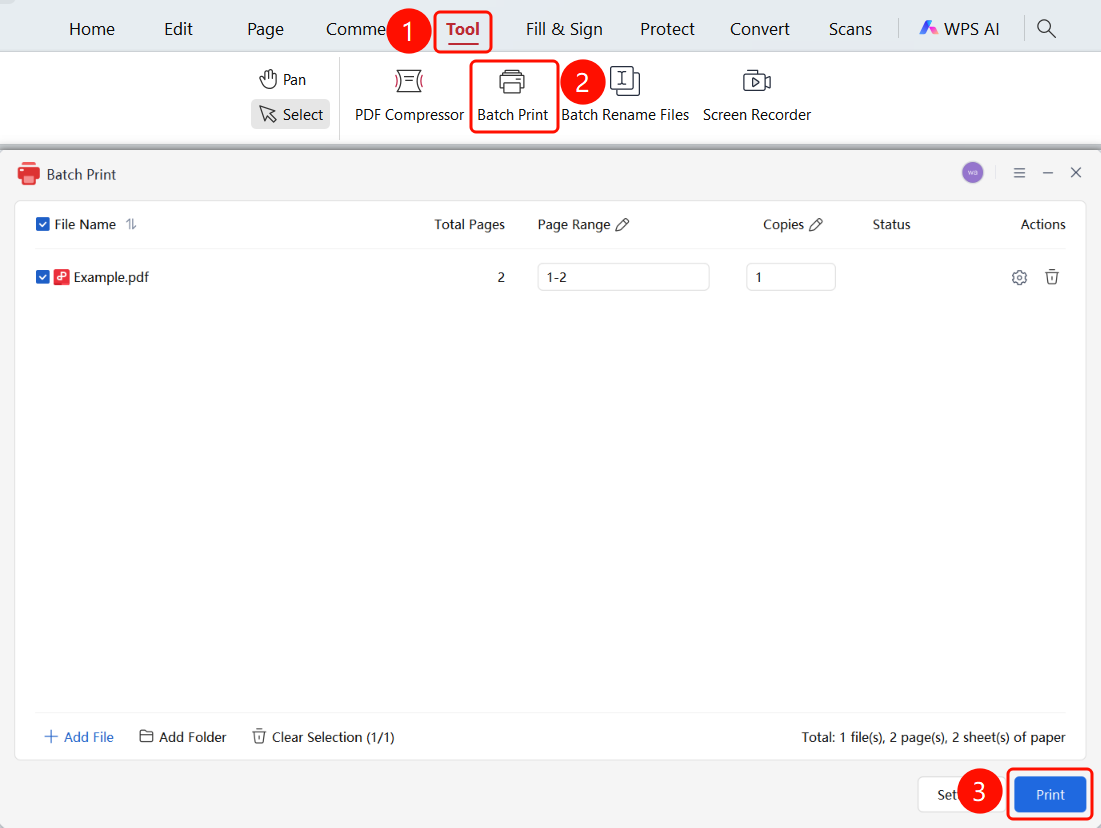
Task: Go to the Scans tab
Action: tap(850, 29)
